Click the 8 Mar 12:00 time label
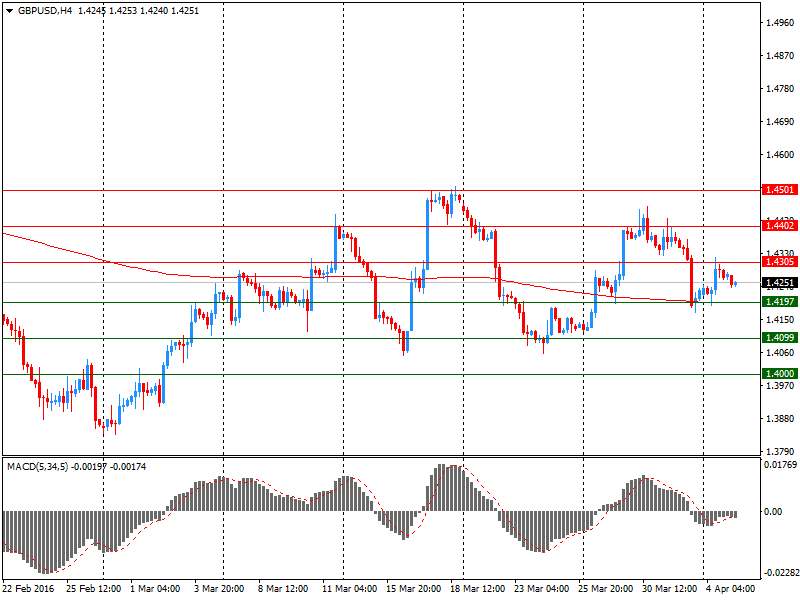 [x=283, y=588]
